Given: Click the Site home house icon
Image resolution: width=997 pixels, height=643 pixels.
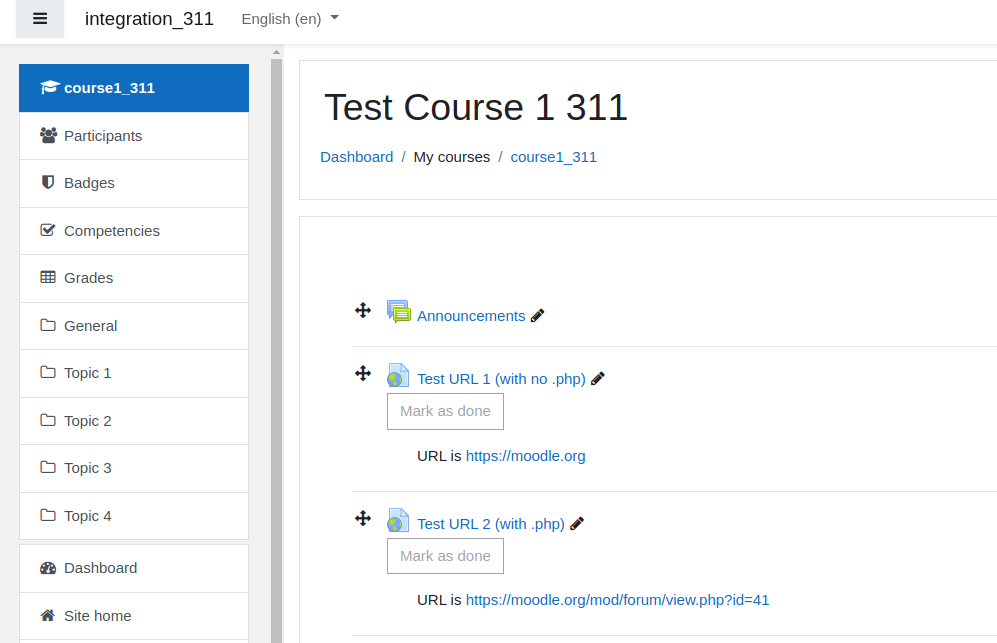Looking at the screenshot, I should [x=48, y=615].
